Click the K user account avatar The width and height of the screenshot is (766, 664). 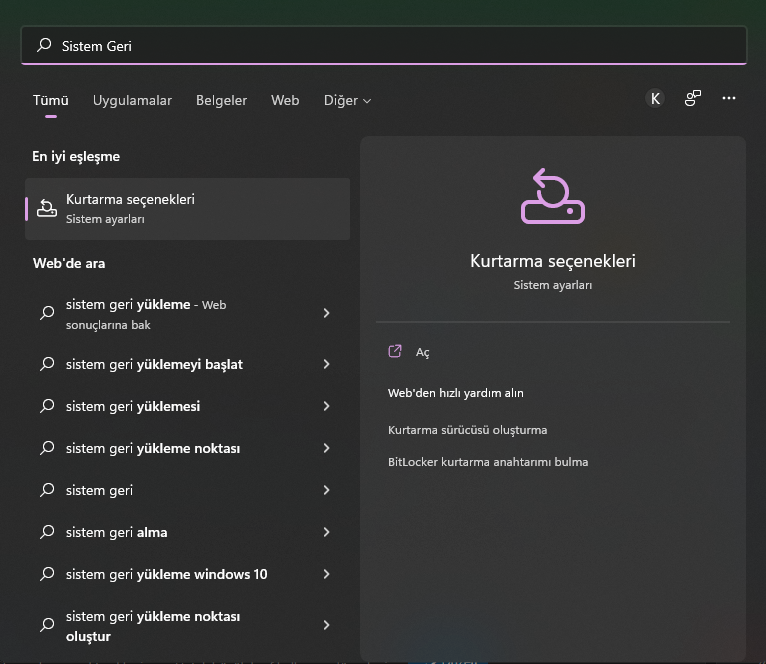[655, 98]
